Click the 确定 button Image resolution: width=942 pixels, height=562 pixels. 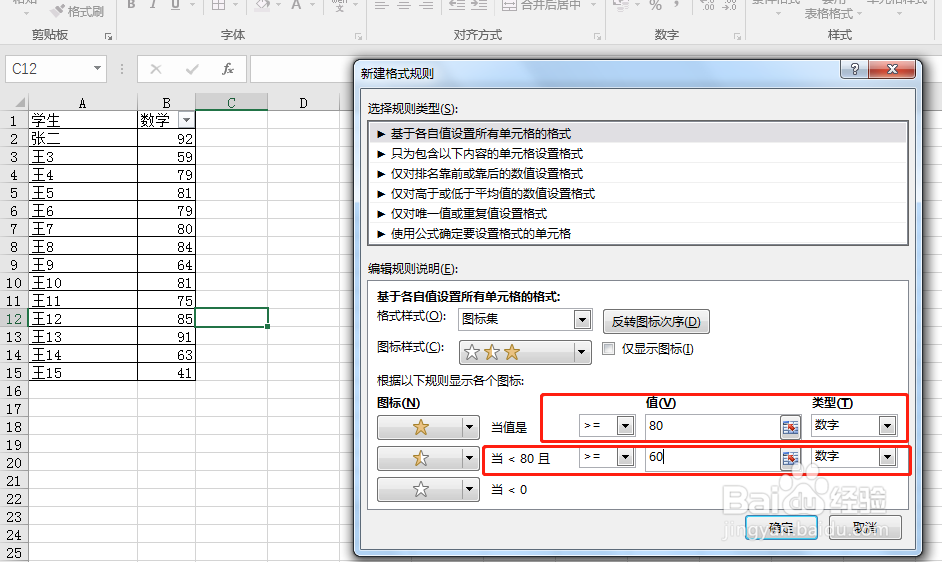pos(781,528)
